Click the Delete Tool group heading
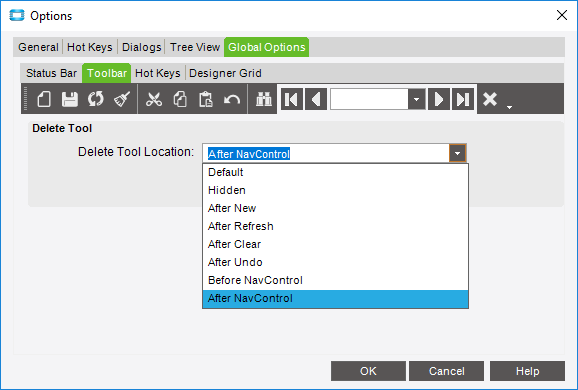The height and width of the screenshot is (390, 578). [62, 128]
